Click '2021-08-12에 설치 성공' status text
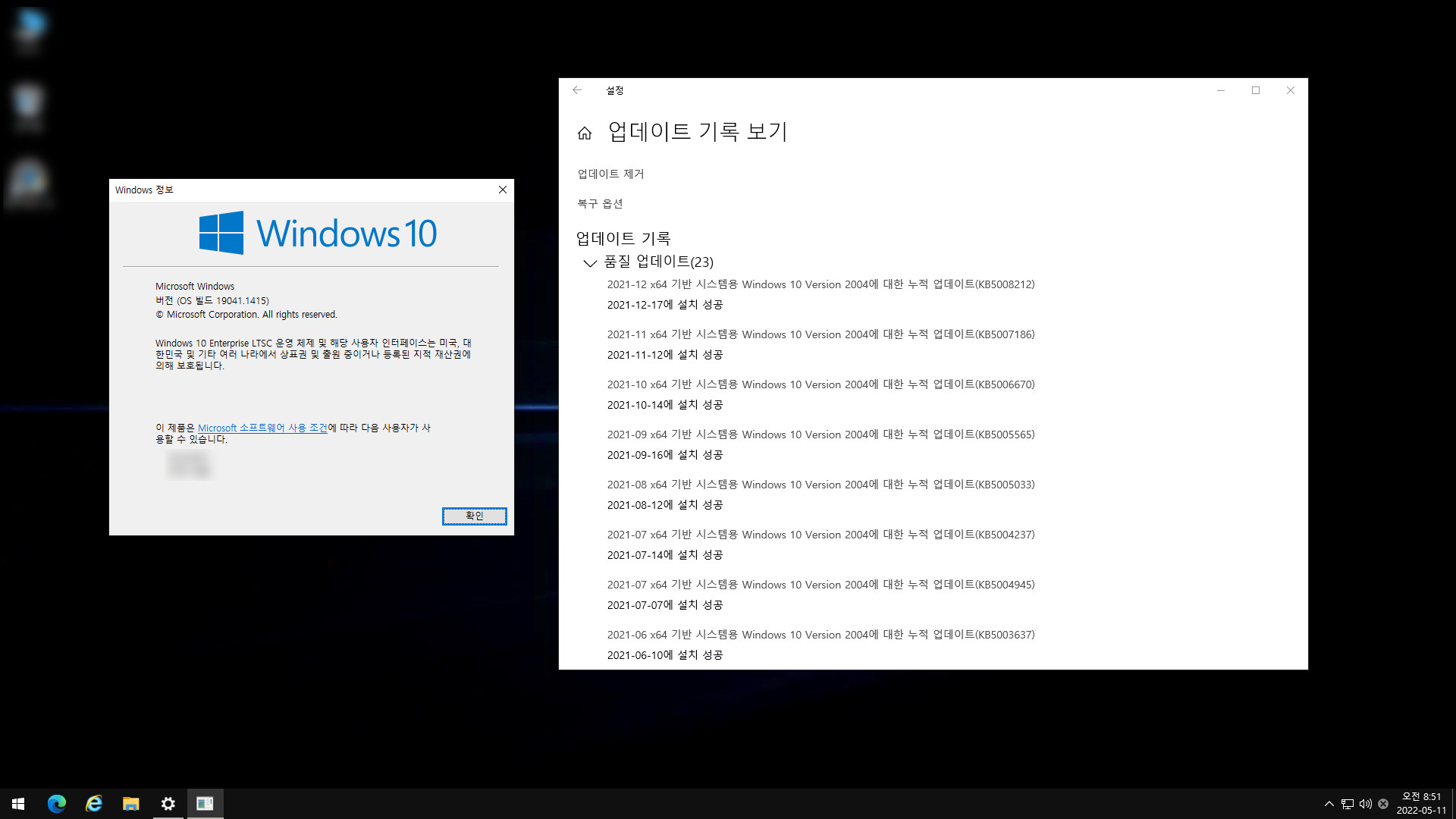This screenshot has width=1456, height=819. click(664, 505)
